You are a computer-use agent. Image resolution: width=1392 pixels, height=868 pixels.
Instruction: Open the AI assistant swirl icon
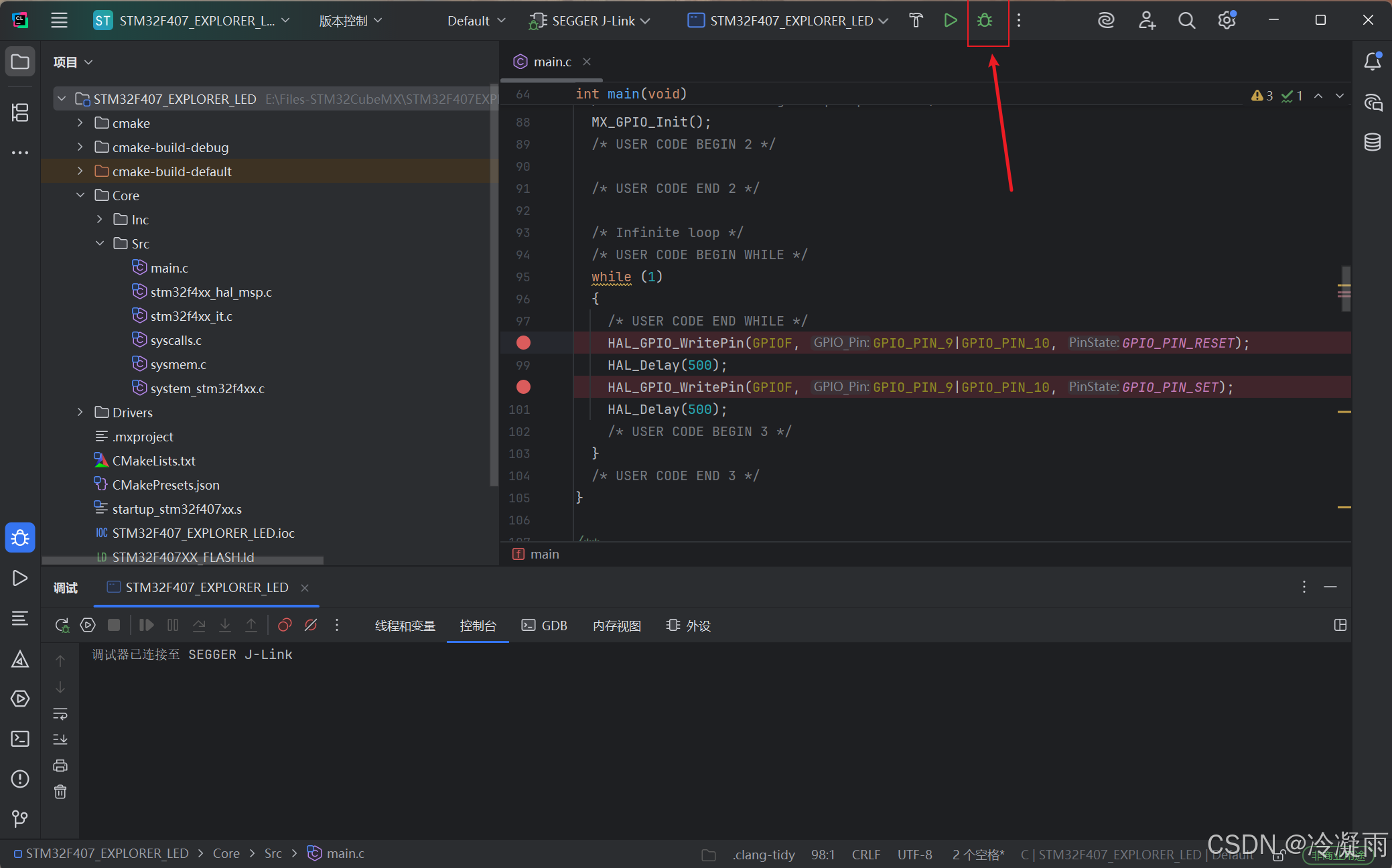(1106, 20)
